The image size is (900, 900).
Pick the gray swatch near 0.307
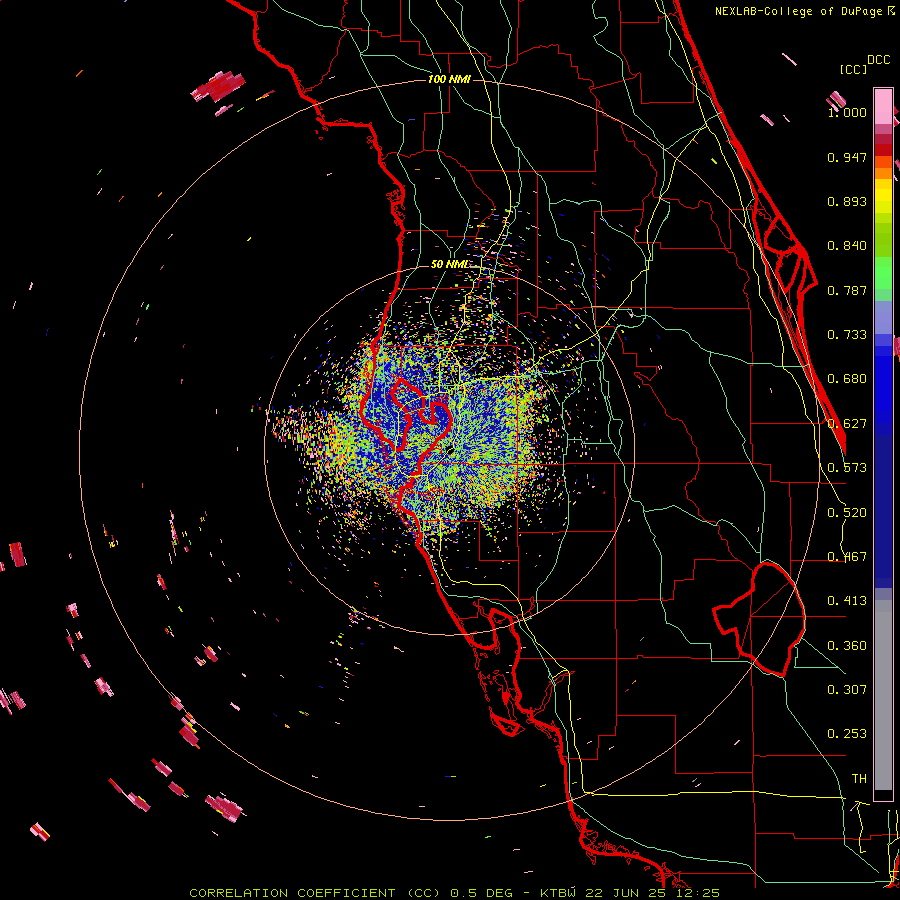point(883,695)
